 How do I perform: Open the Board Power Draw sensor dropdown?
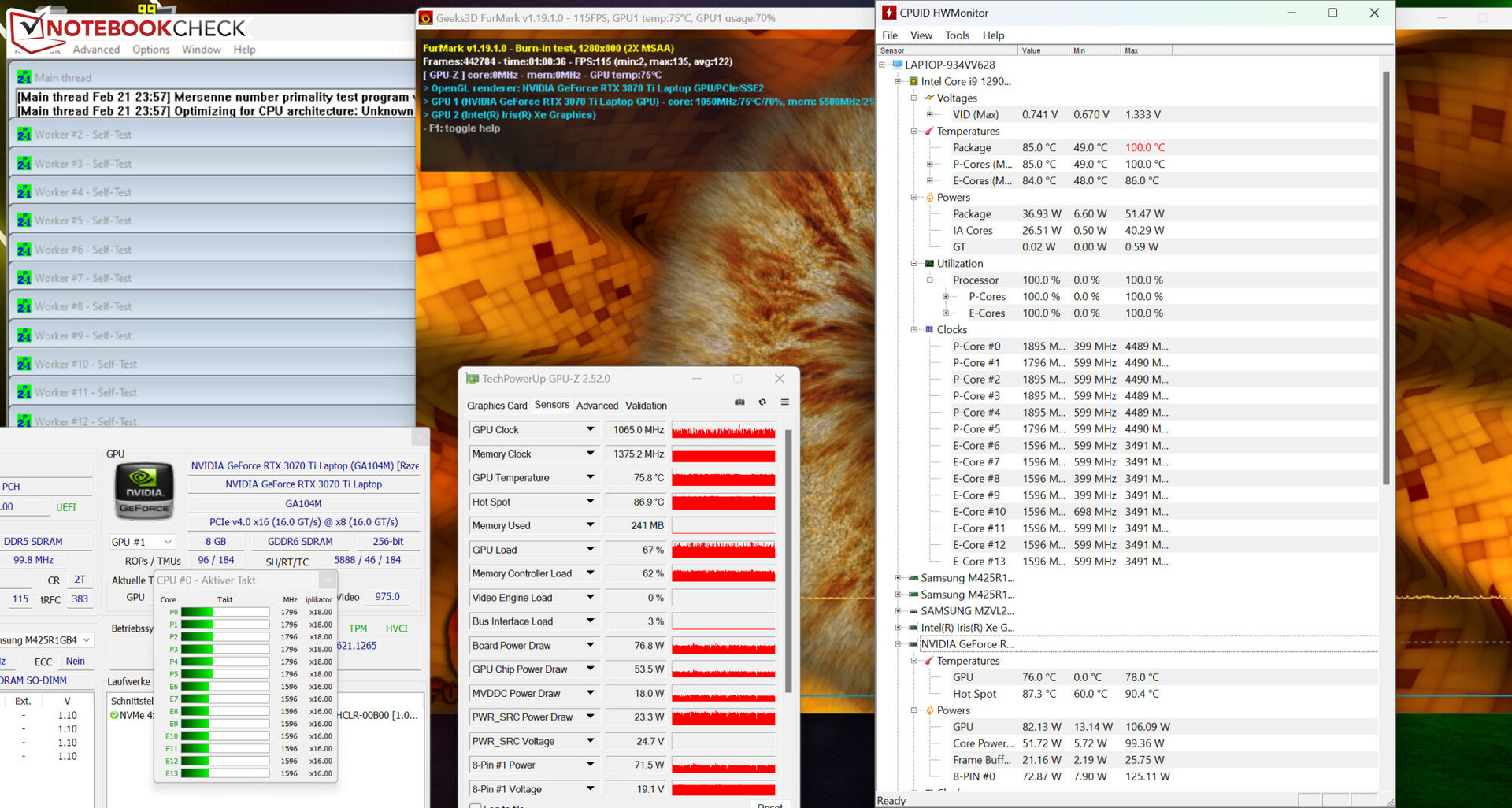[590, 645]
